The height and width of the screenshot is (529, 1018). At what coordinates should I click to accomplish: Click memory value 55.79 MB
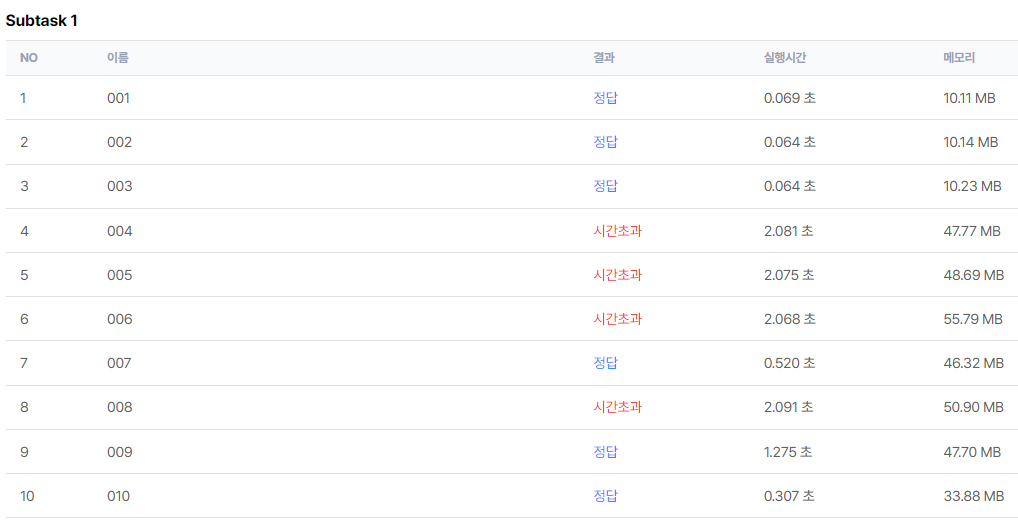click(973, 319)
